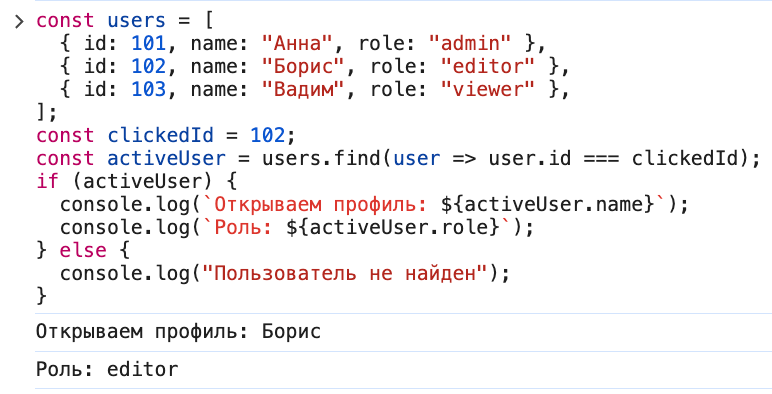The image size is (772, 394).
Task: Click the "editor" string in the users array
Action: (x=488, y=66)
